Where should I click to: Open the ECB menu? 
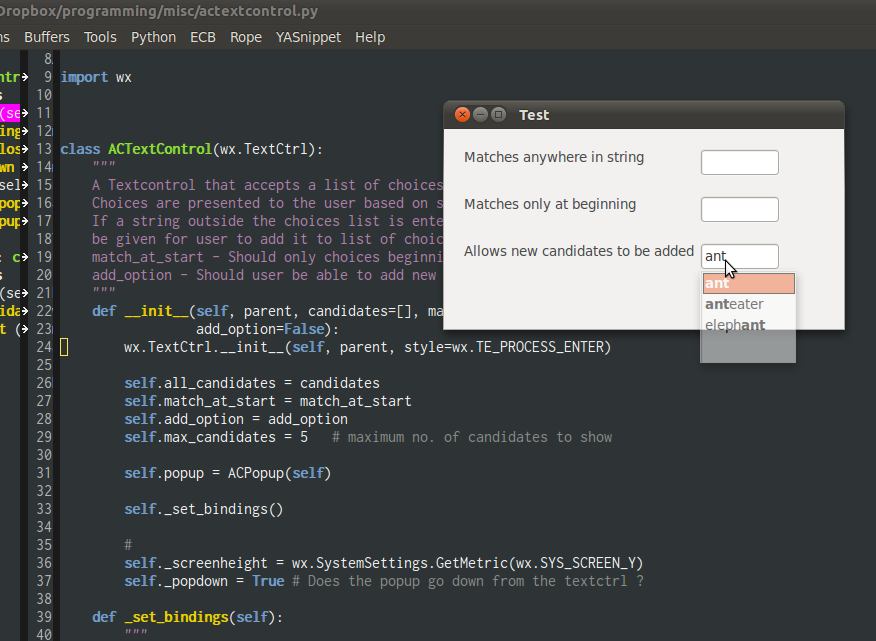tap(203, 37)
